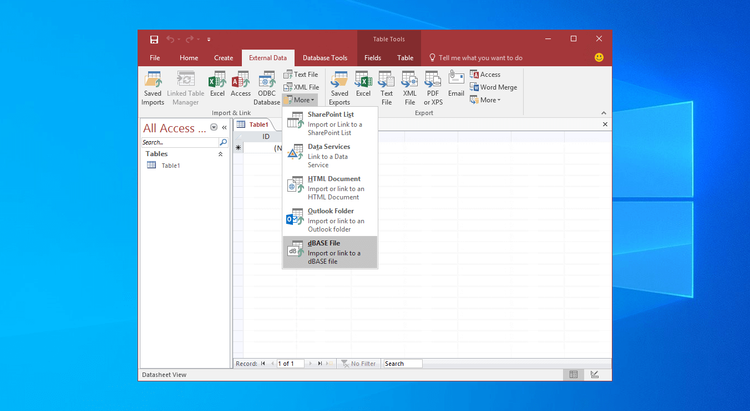This screenshot has width=750, height=411.
Task: Click the Redo arrow
Action: [x=190, y=39]
